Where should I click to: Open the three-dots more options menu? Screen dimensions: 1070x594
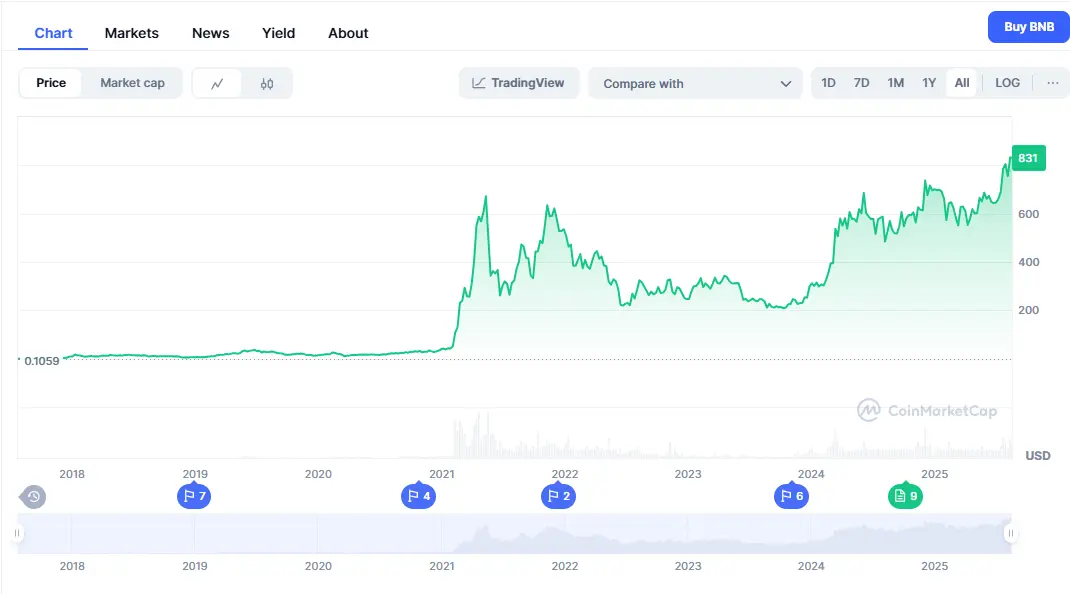(1052, 83)
